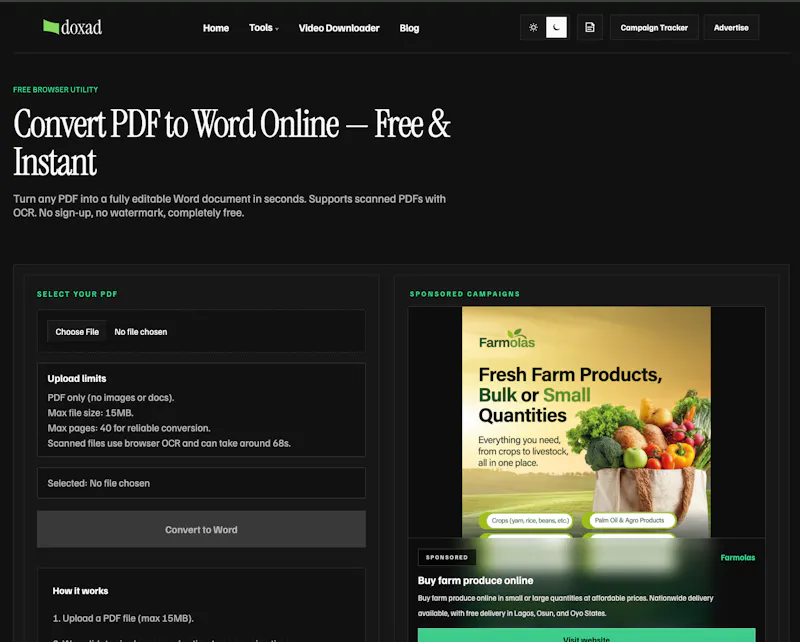Click the doxad logo

pos(72,27)
